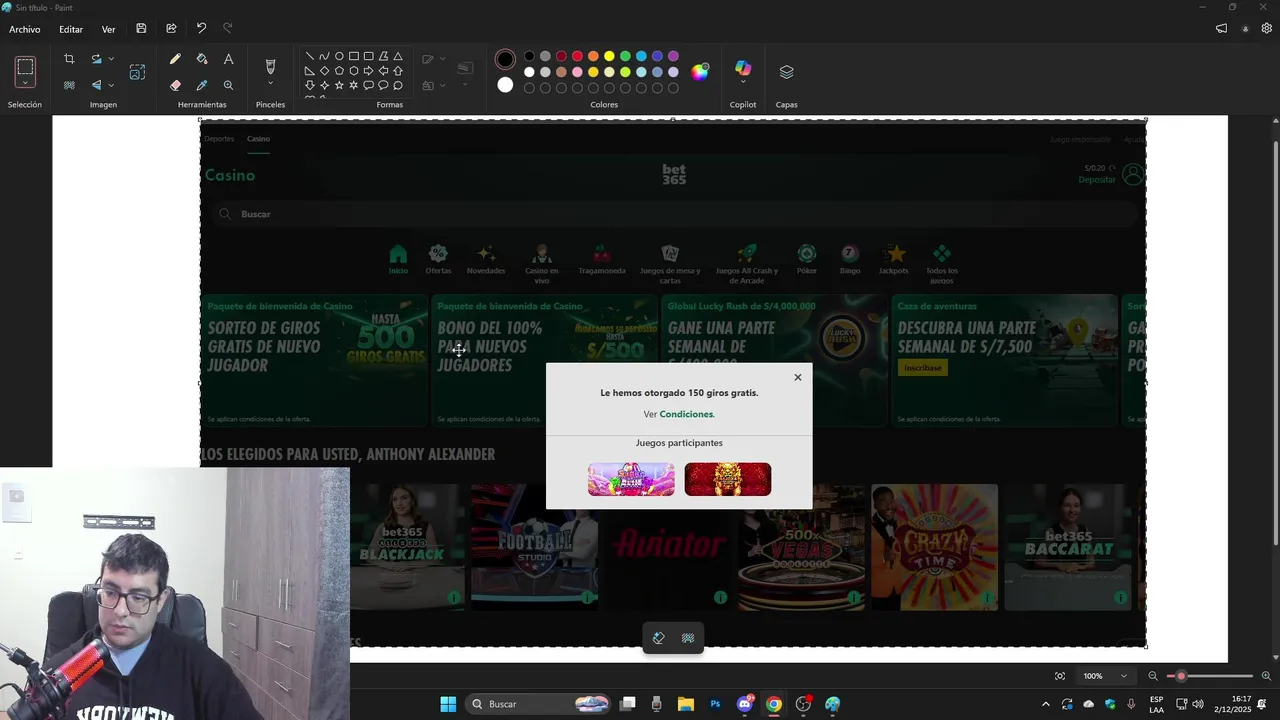Select the Text tool

click(228, 59)
